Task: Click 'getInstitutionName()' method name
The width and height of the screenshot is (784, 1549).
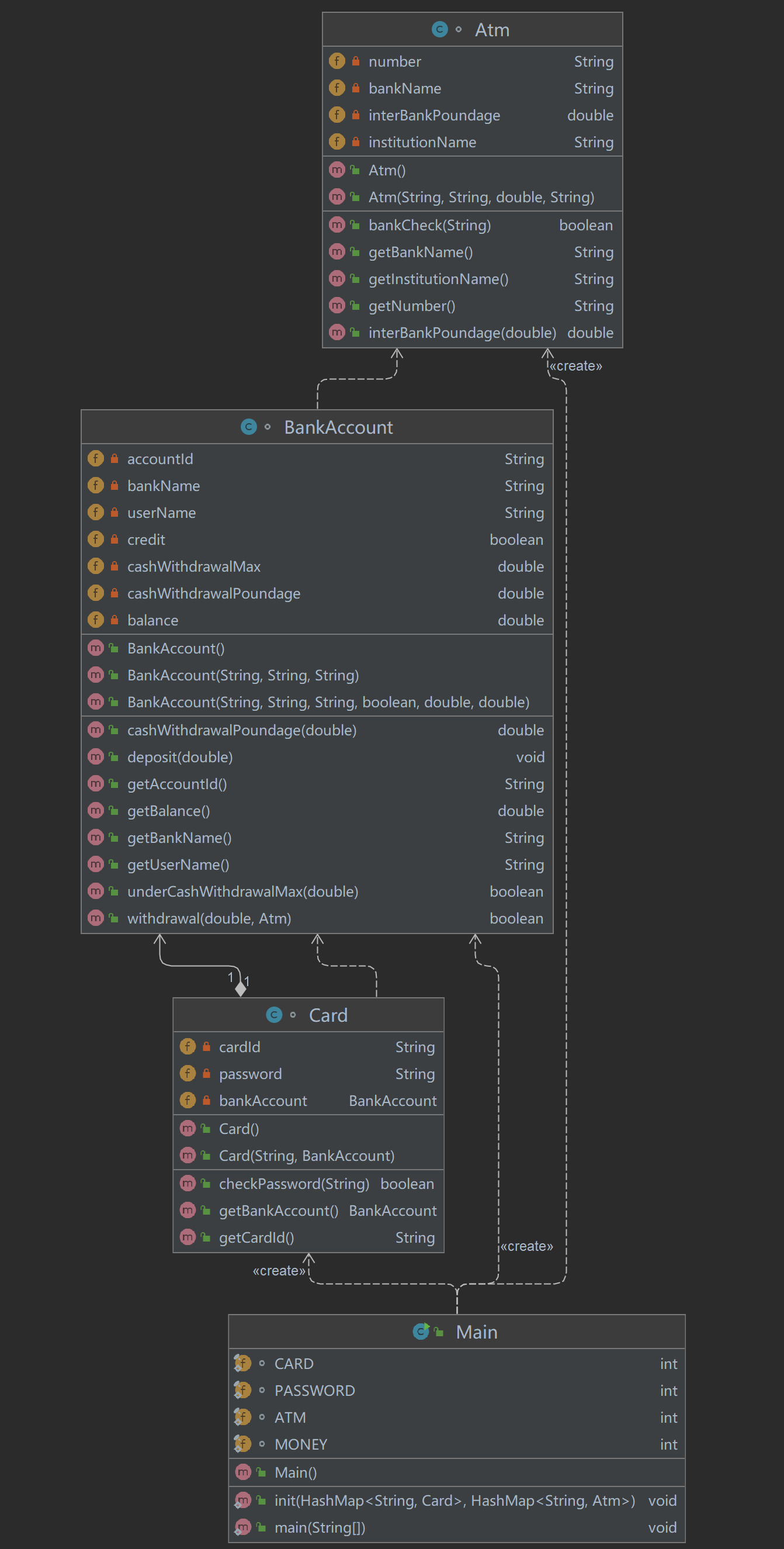Action: coord(439,279)
